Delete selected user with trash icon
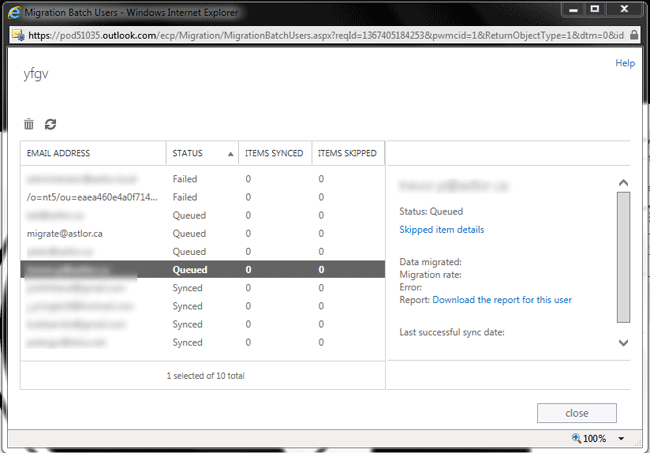This screenshot has width=650, height=453. click(x=29, y=124)
